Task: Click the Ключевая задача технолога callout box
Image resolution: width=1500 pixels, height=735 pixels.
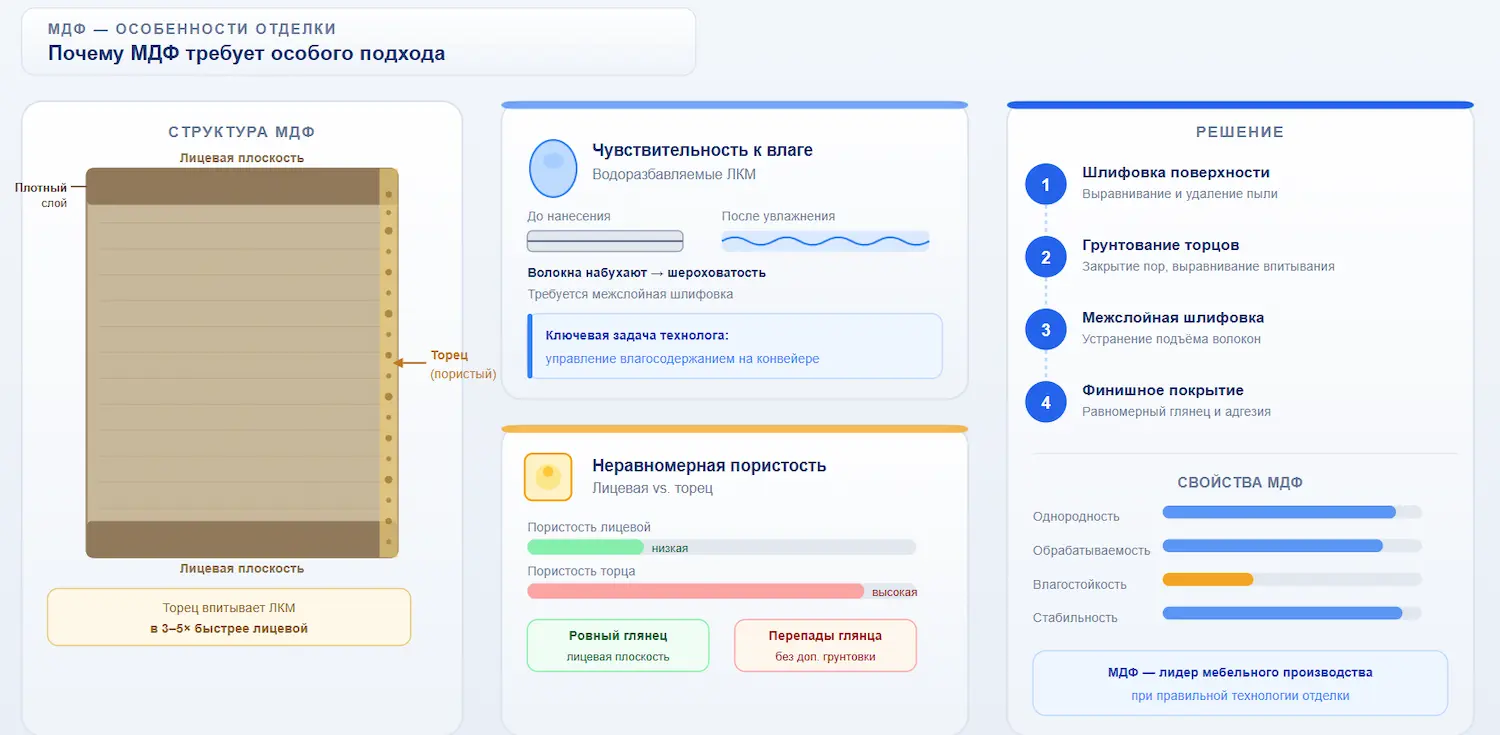Action: 735,346
